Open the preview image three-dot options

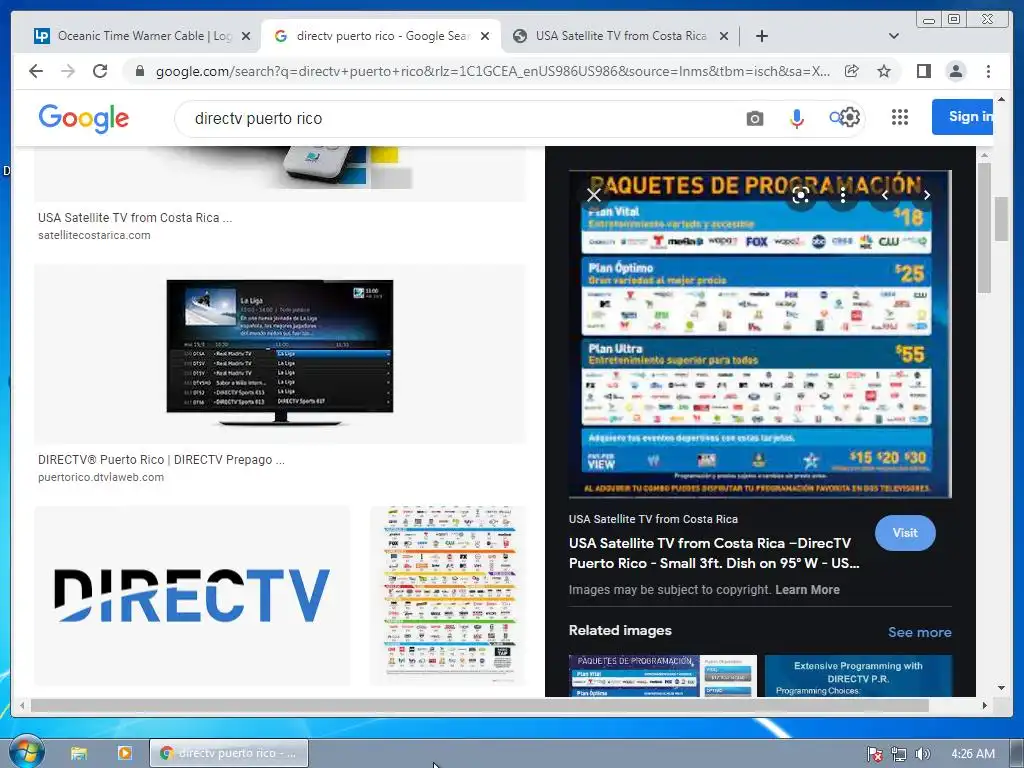(x=843, y=195)
